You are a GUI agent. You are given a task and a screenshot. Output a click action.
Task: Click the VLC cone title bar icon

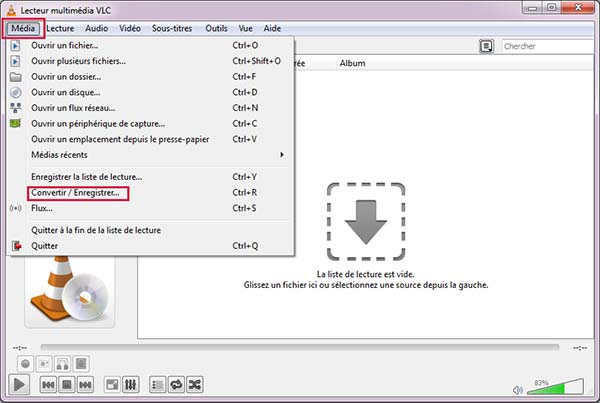click(x=11, y=10)
